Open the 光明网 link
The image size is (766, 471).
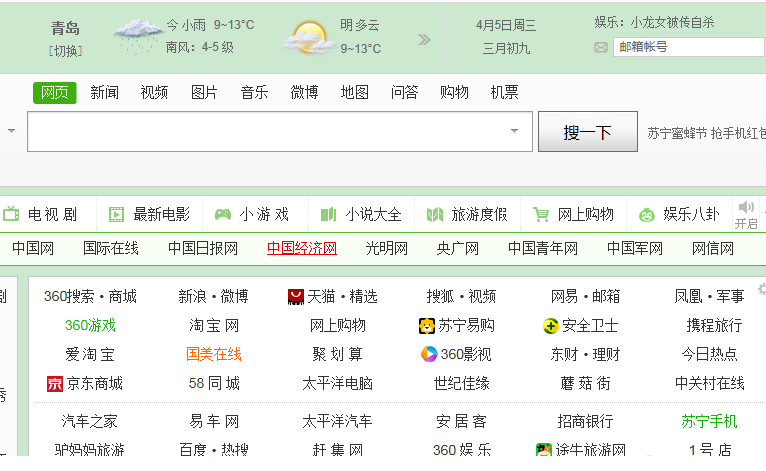[x=387, y=249]
